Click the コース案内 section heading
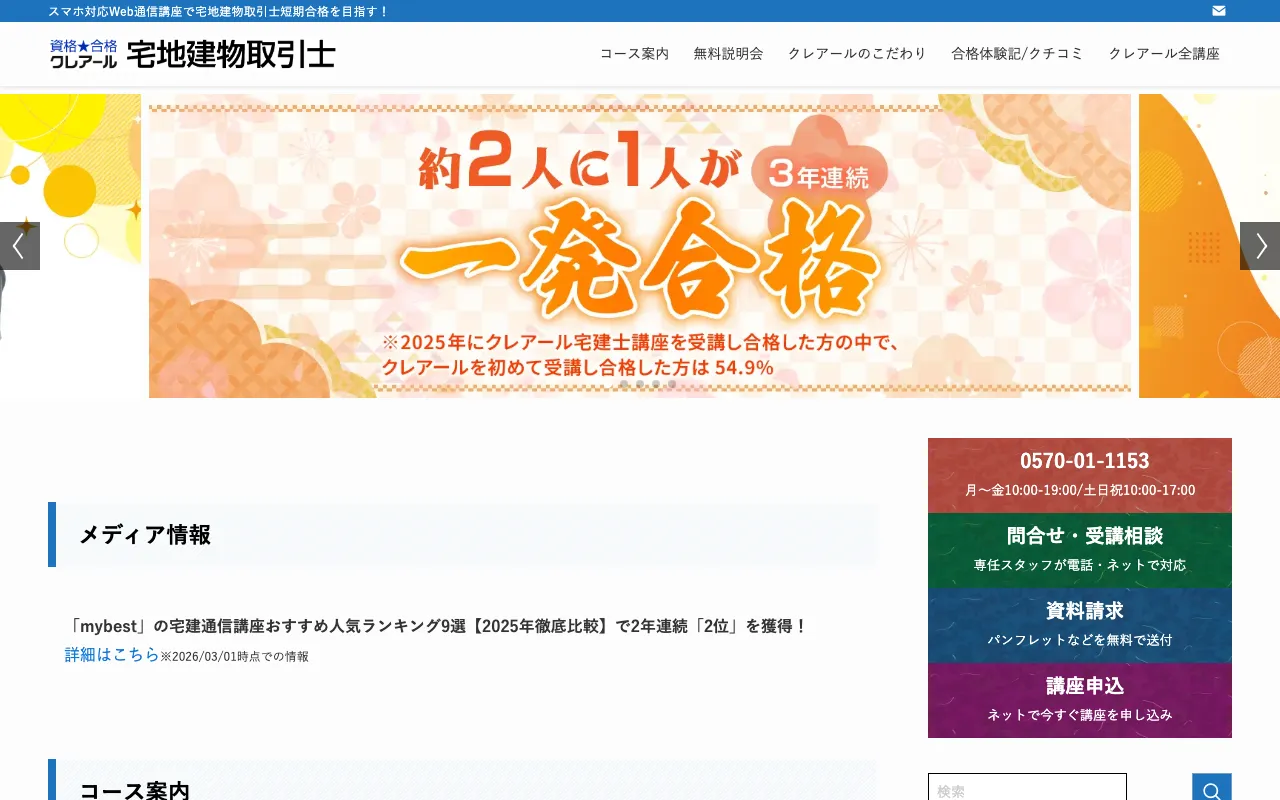The image size is (1280, 800). click(134, 790)
